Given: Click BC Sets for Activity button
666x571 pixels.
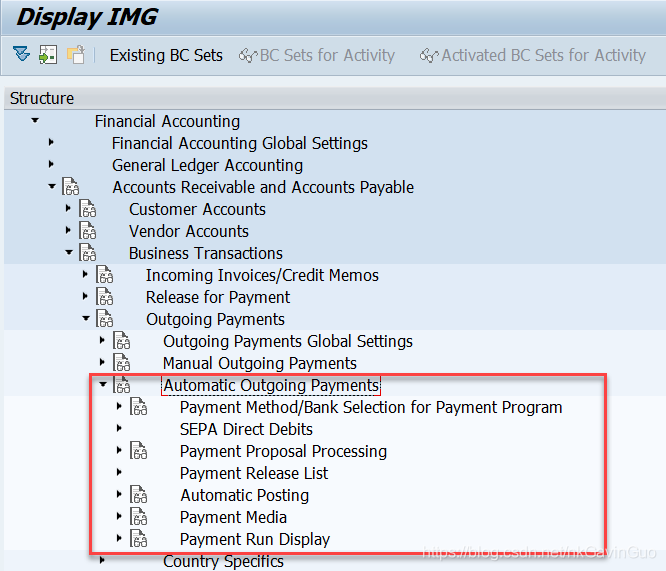Looking at the screenshot, I should pyautogui.click(x=317, y=55).
